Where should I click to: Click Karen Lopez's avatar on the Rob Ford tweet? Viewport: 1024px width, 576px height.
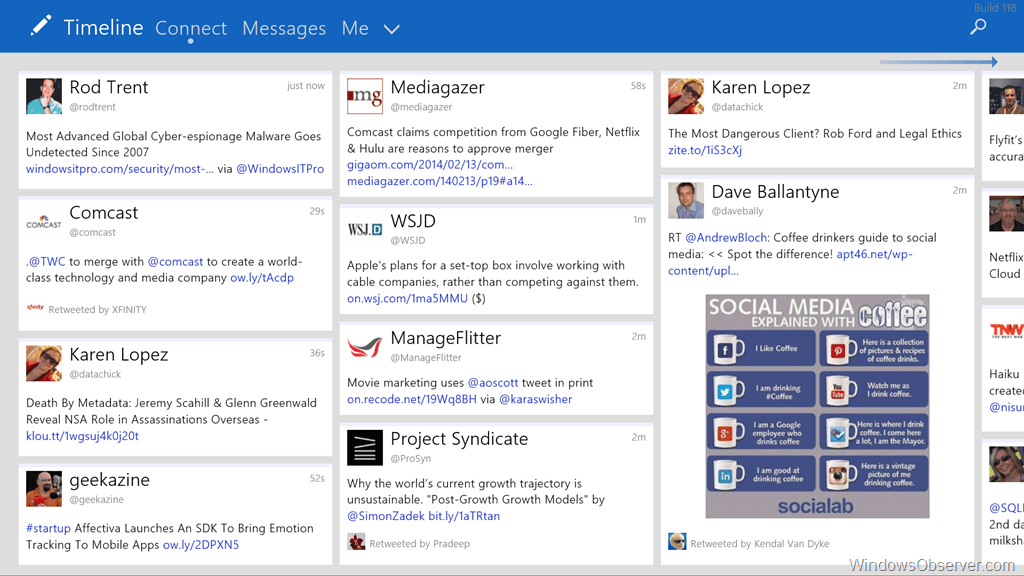[x=686, y=96]
